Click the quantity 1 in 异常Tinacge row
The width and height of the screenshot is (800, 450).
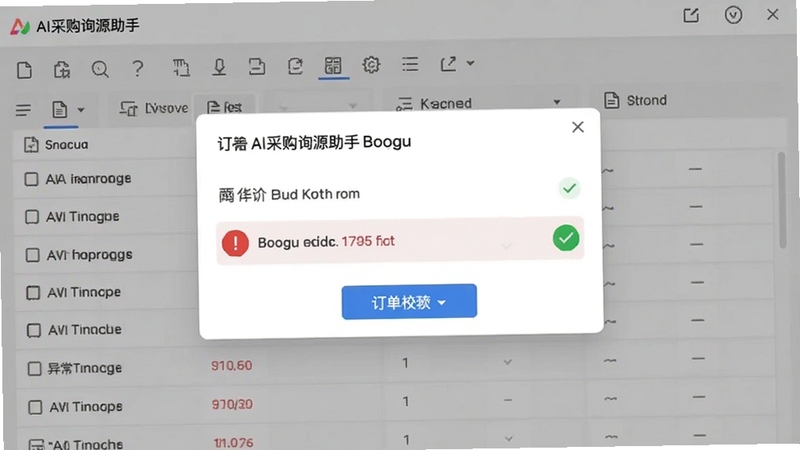tap(405, 363)
